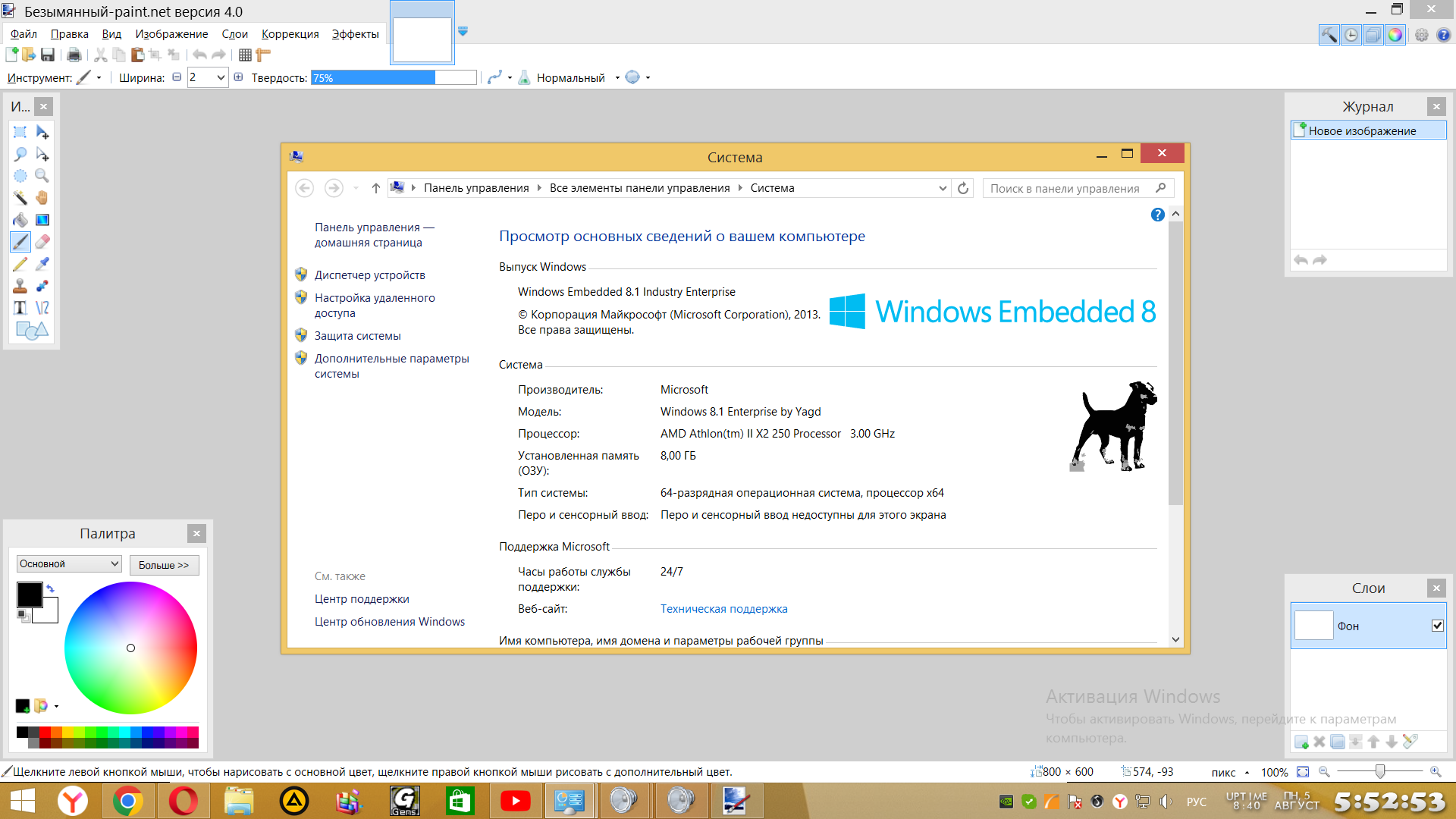The width and height of the screenshot is (1456, 819).
Task: Click the Print icon in toolbar
Action: pyautogui.click(x=74, y=55)
